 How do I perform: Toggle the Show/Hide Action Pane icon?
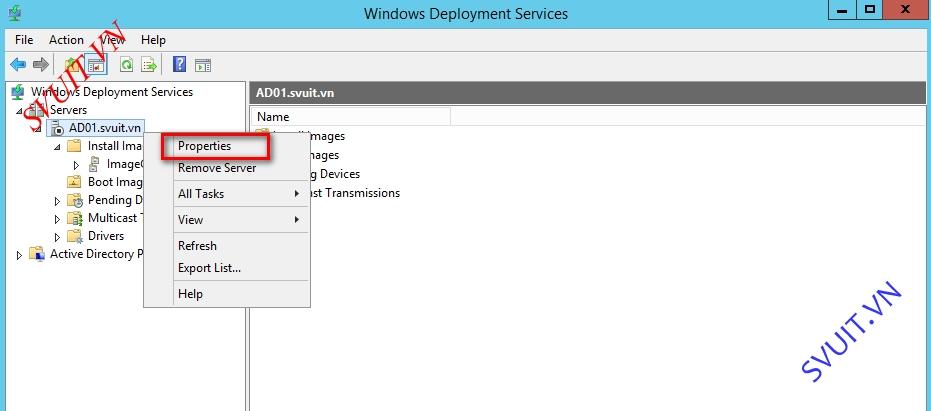click(203, 65)
